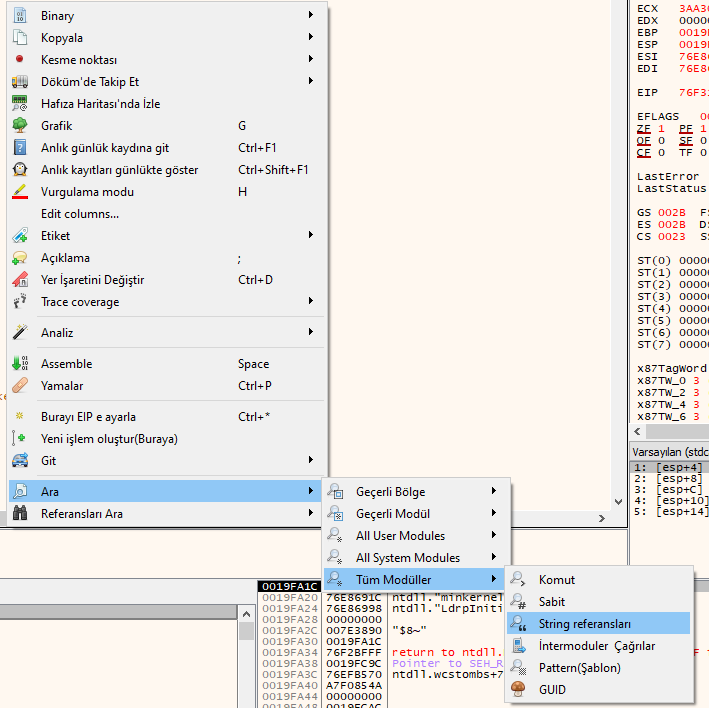Expand the Kopyala submenu arrow
709x708 pixels.
[x=311, y=37]
